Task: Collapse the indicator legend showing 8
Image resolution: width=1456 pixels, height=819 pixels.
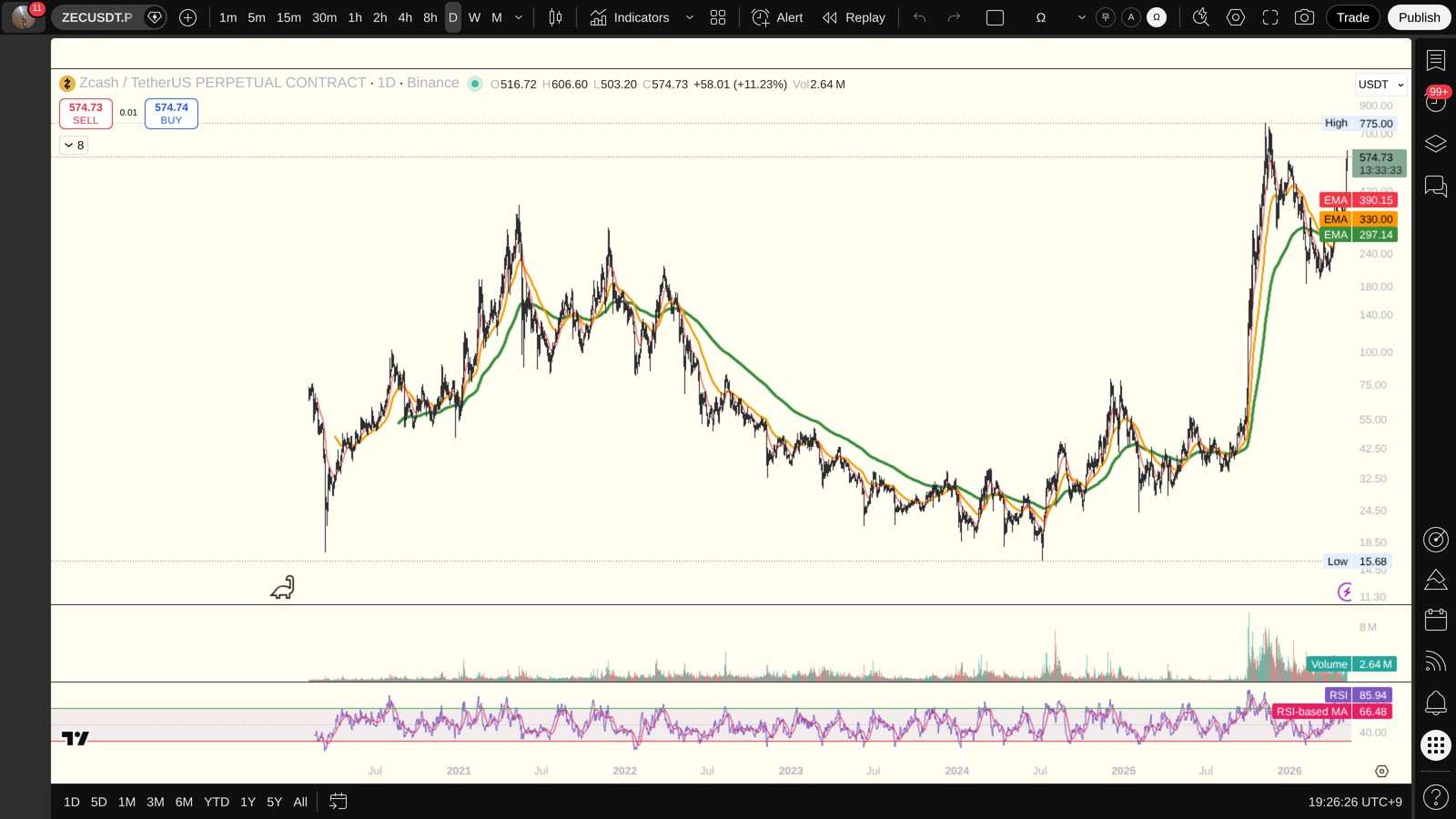Action: (75, 145)
